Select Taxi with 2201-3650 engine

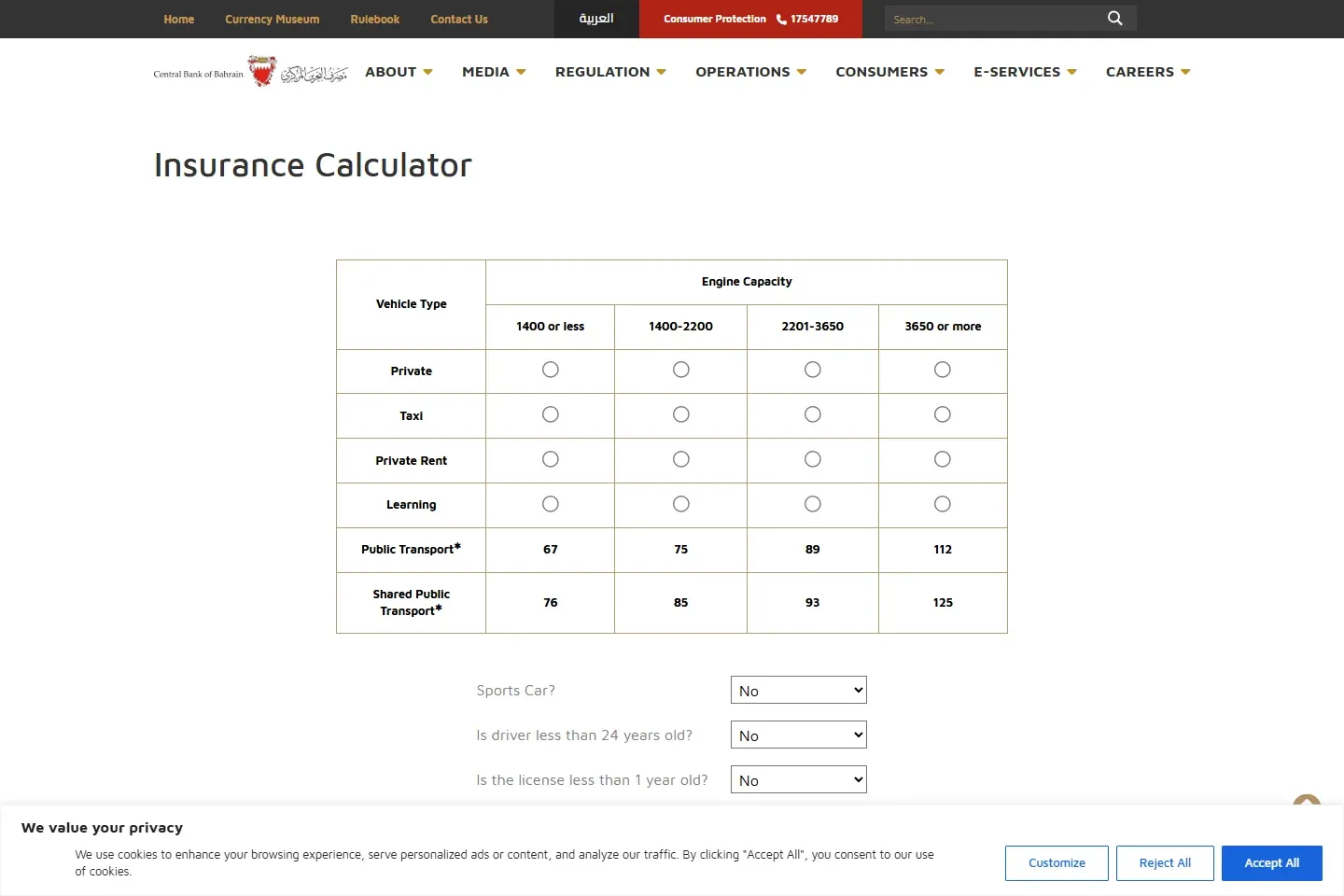point(813,414)
